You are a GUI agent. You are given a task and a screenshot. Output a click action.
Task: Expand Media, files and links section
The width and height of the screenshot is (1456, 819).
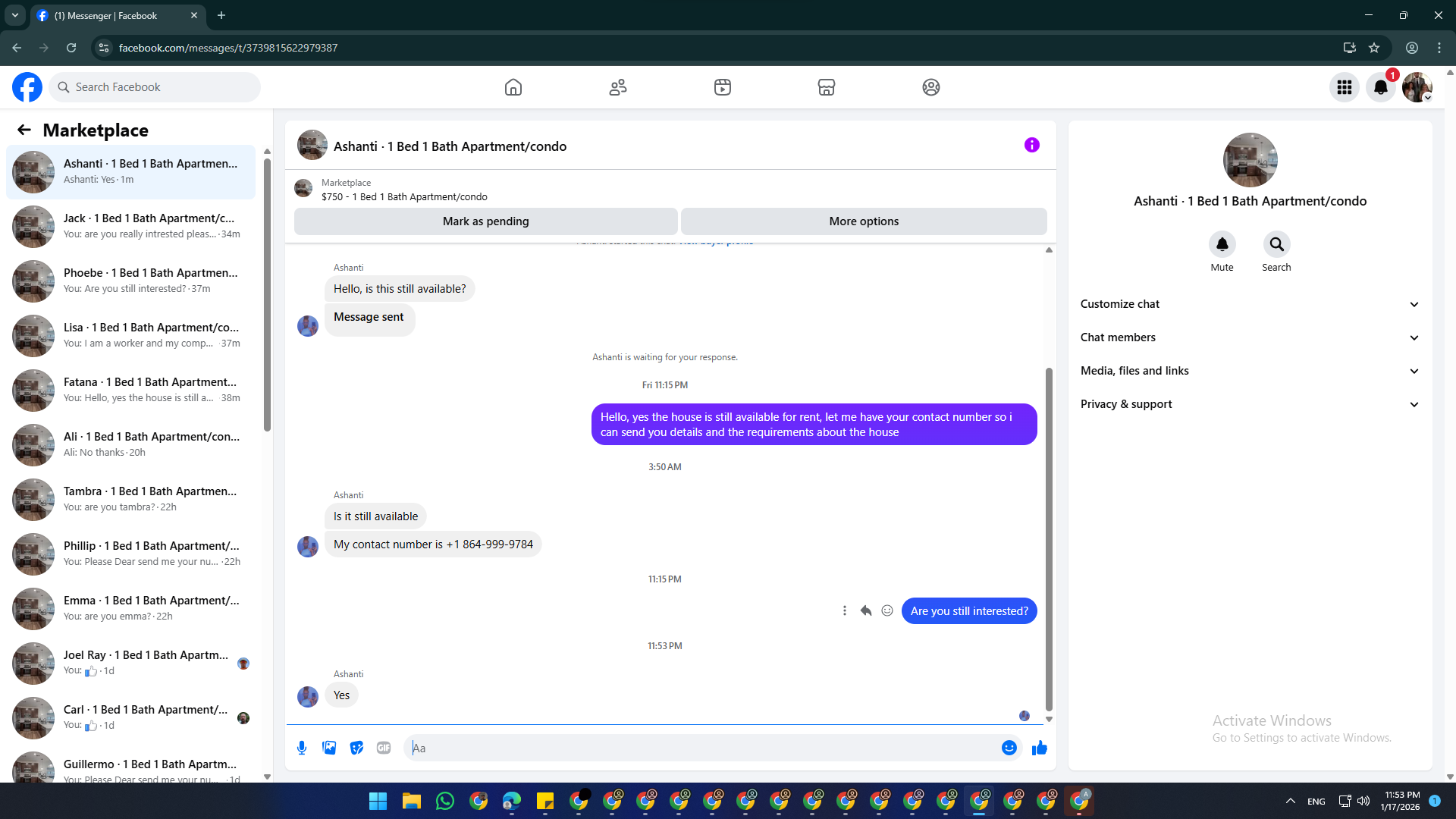coord(1249,371)
